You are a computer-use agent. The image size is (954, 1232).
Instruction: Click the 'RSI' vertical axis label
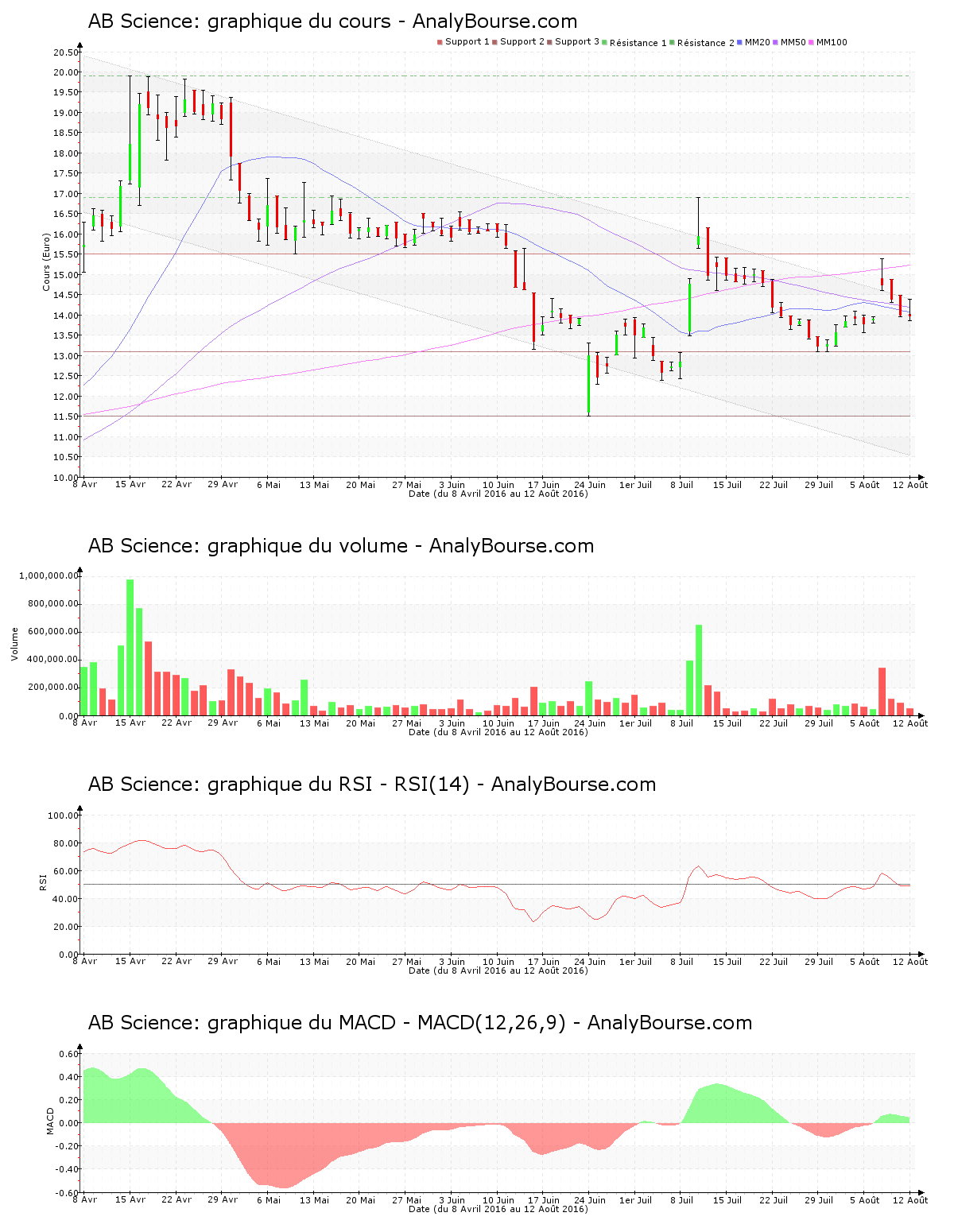pos(43,881)
